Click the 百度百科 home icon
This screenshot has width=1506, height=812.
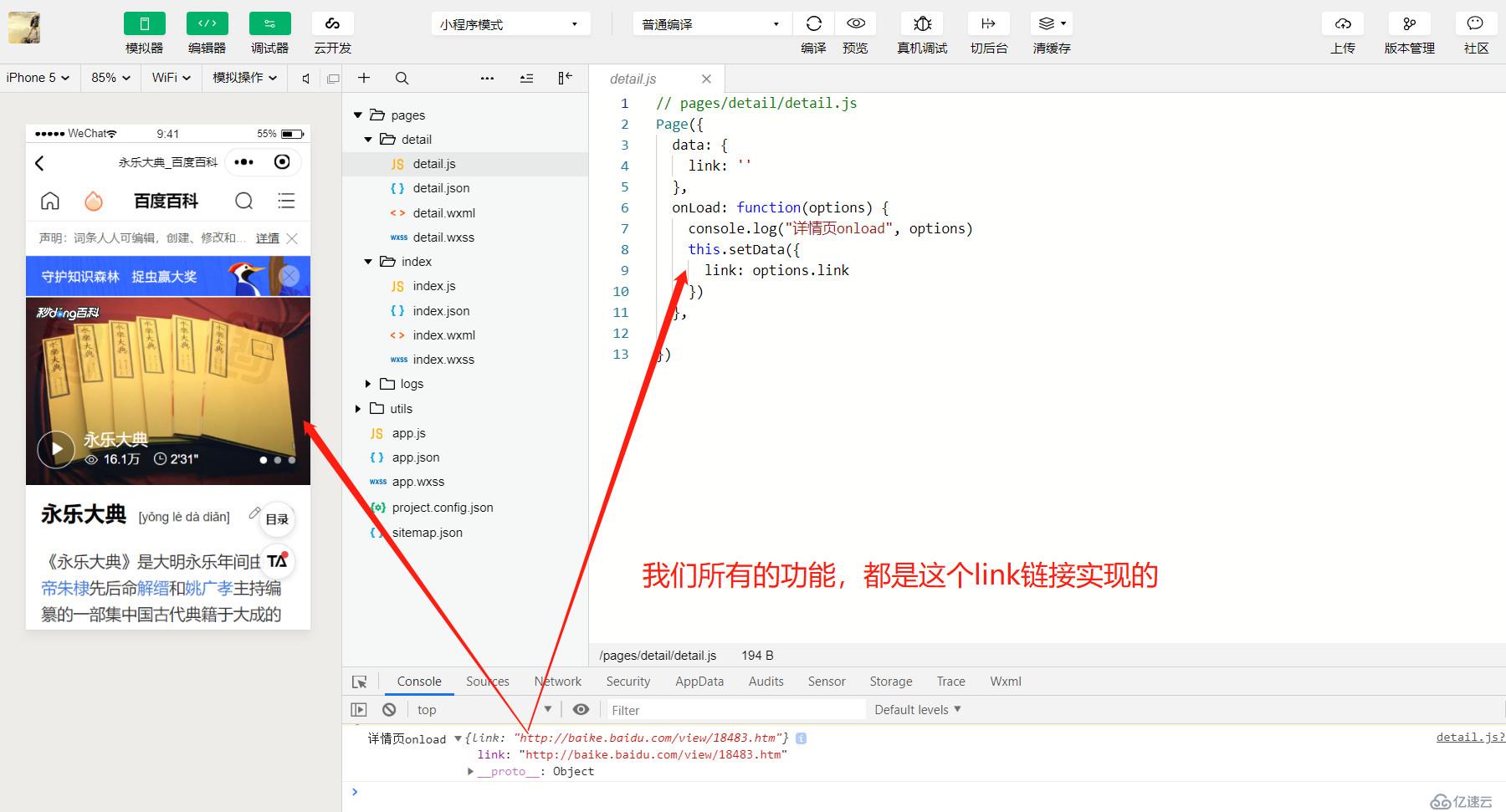click(50, 201)
